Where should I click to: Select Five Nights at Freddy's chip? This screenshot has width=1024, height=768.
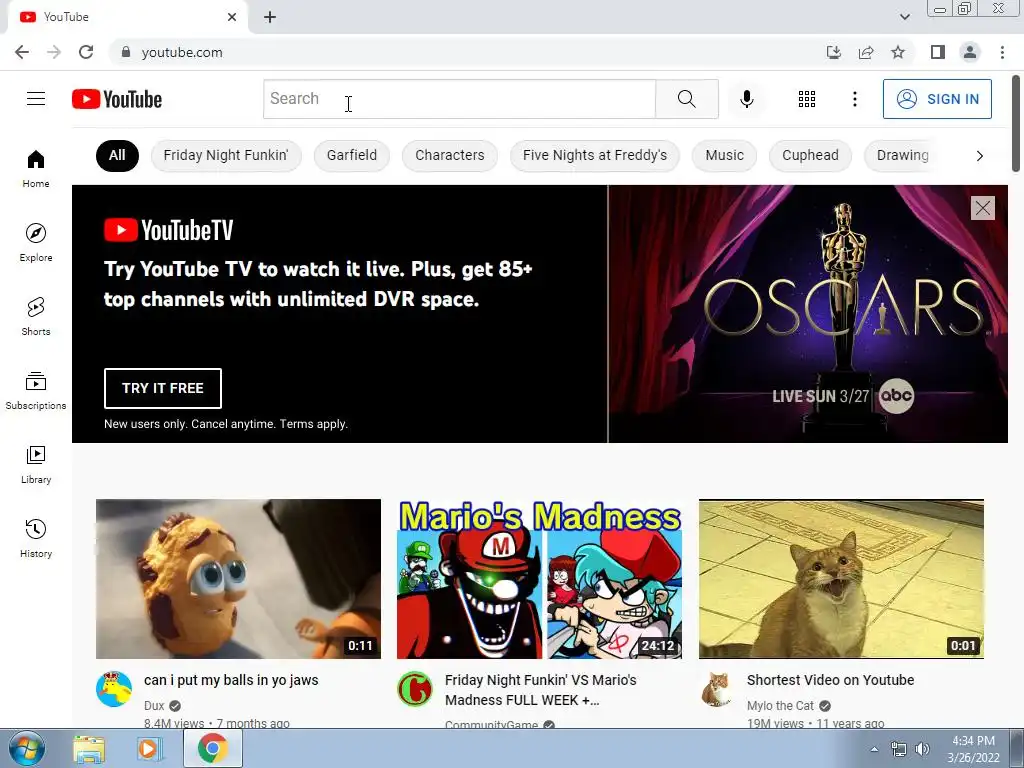(x=595, y=155)
